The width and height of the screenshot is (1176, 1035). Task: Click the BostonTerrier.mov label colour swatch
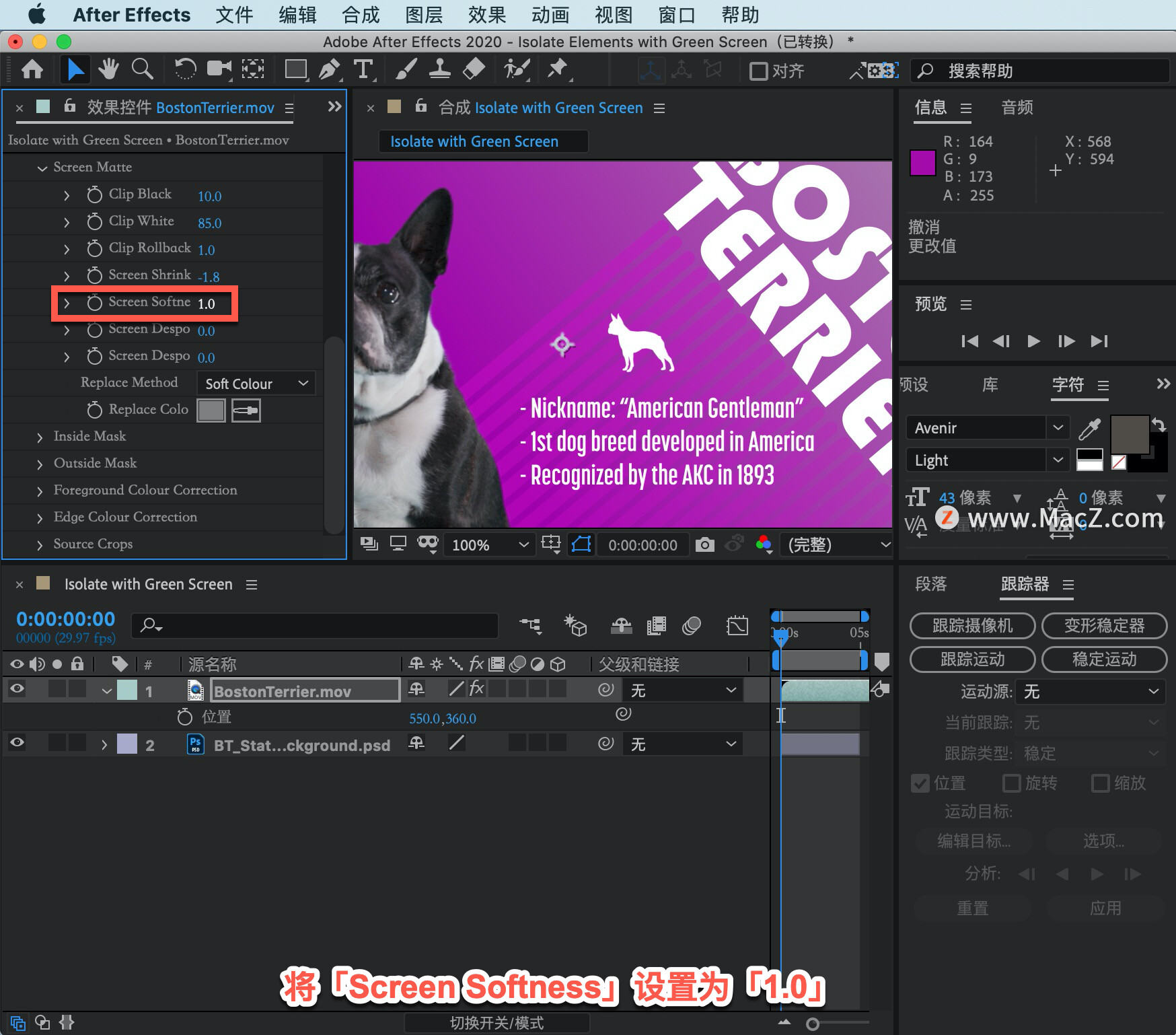pyautogui.click(x=127, y=690)
